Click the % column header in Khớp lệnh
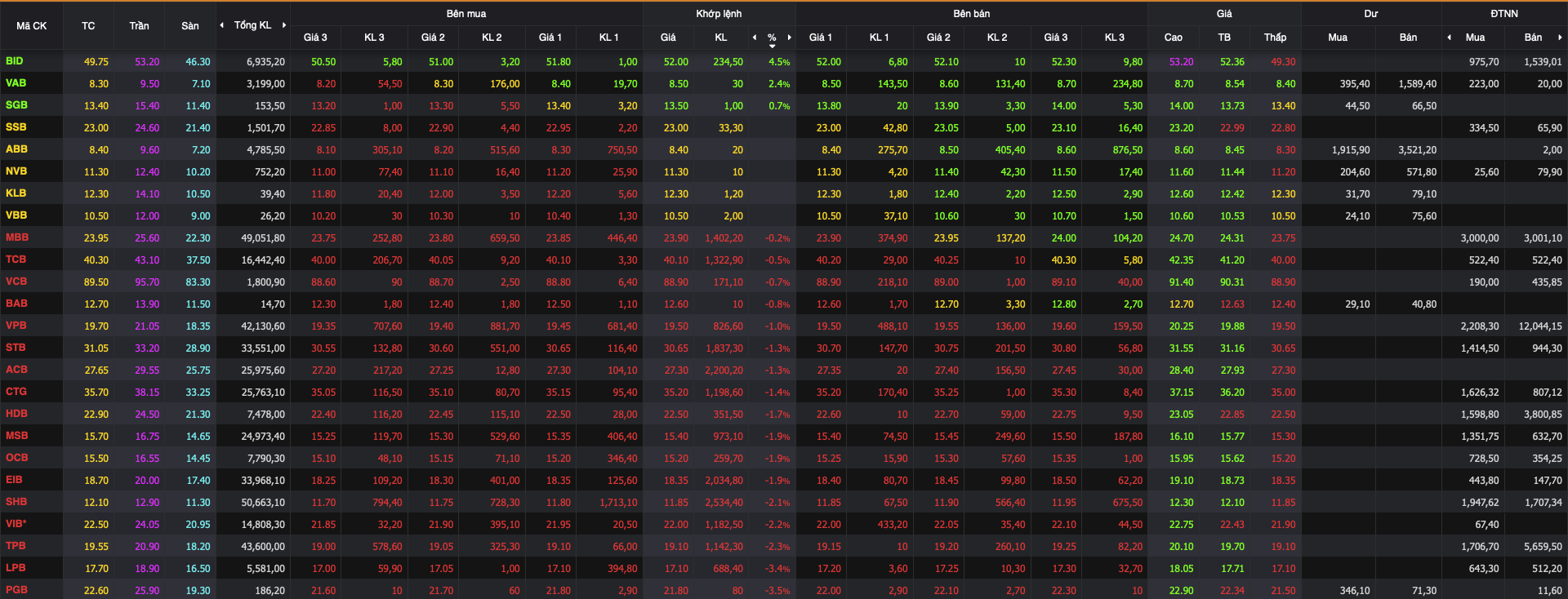The image size is (1568, 599). 772,38
